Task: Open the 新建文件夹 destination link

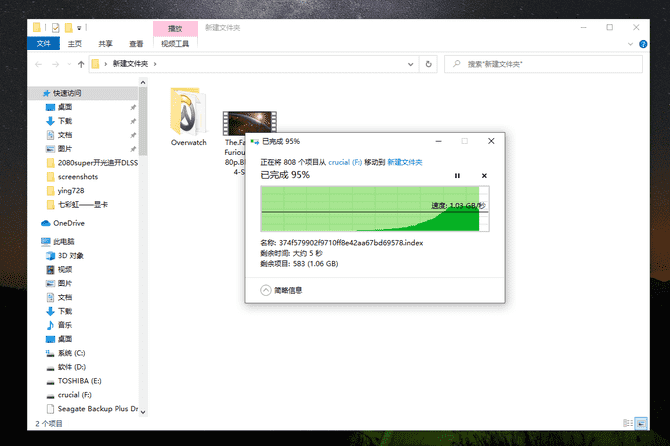Action: (x=404, y=162)
